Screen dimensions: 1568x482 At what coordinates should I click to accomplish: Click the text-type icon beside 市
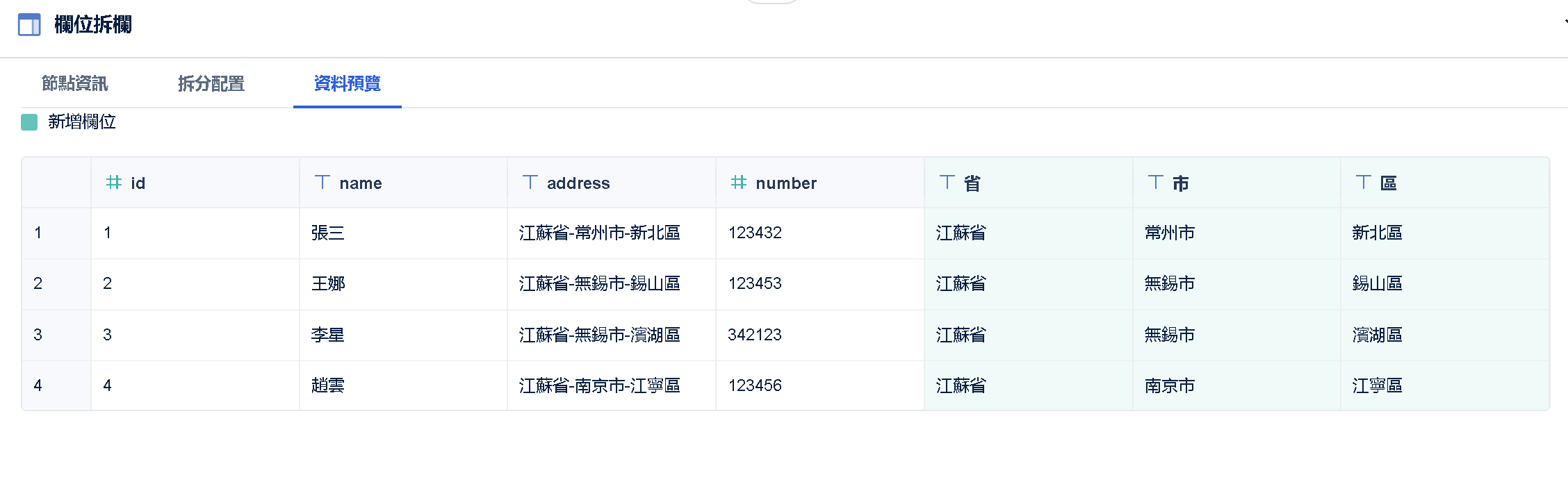[x=1155, y=183]
